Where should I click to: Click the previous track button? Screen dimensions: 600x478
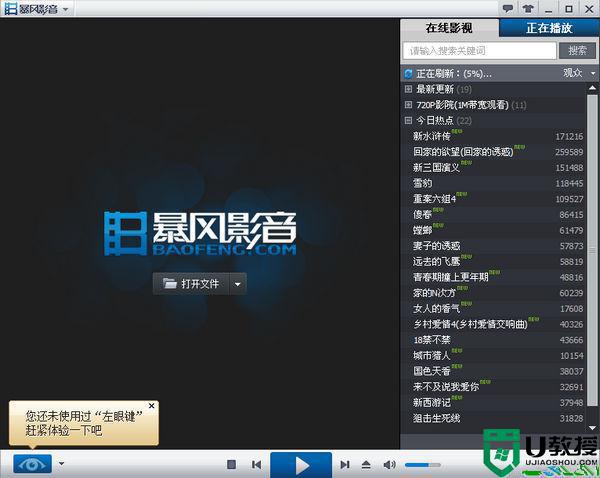click(x=256, y=465)
